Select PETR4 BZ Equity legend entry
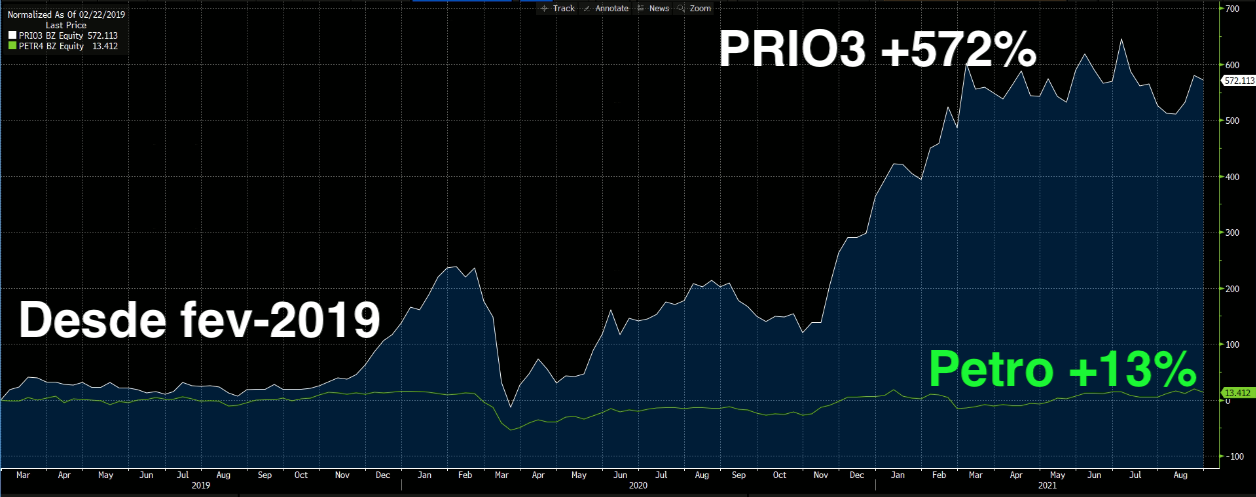 click(x=51, y=45)
